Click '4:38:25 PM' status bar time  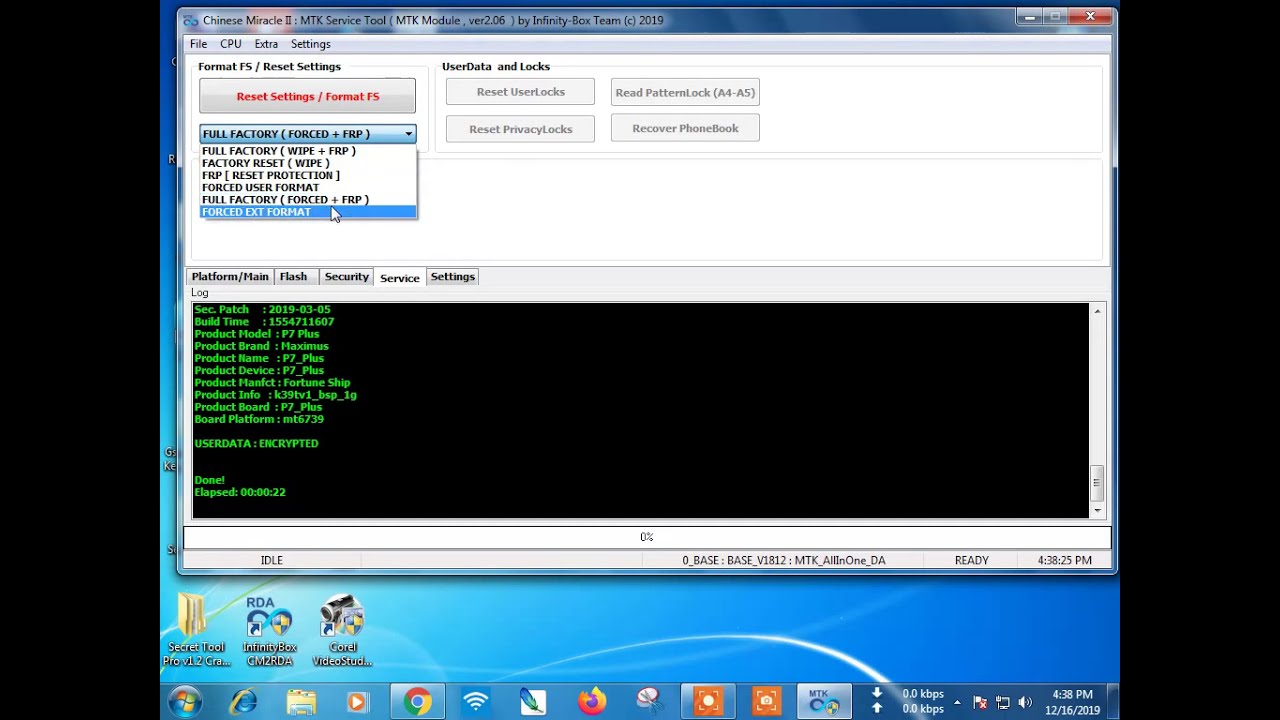1064,560
